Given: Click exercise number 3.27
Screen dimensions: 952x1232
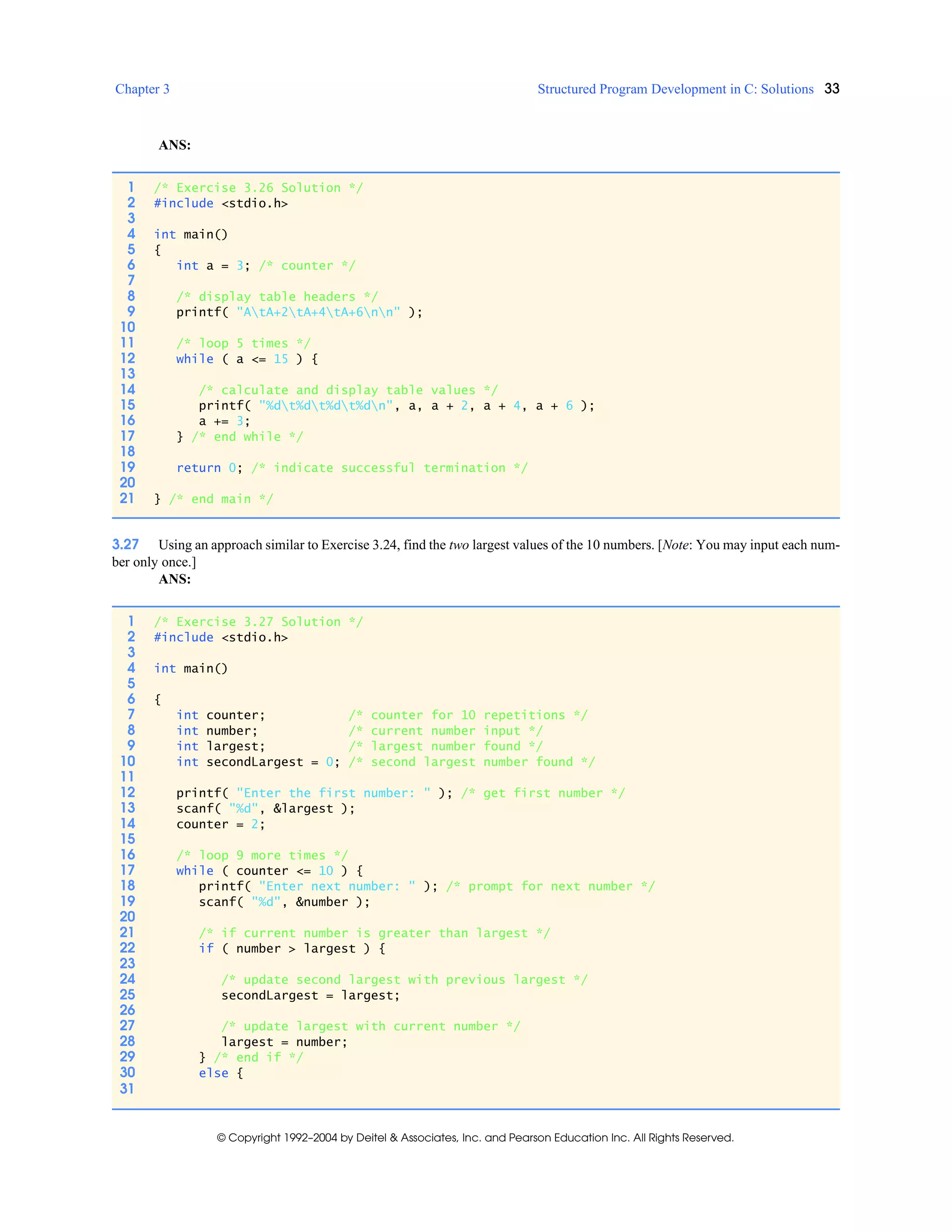Looking at the screenshot, I should pos(125,544).
